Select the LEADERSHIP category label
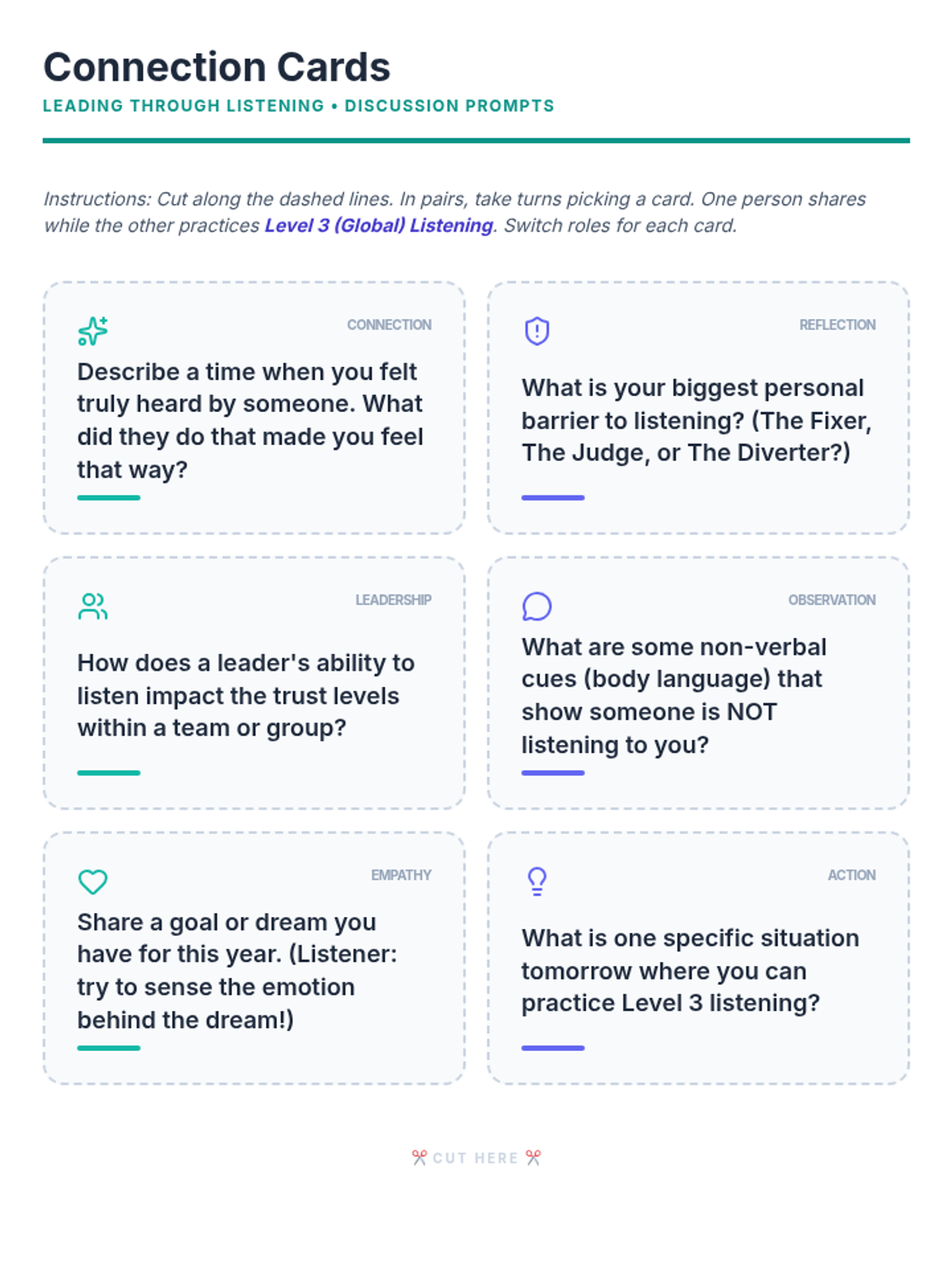 pos(393,600)
